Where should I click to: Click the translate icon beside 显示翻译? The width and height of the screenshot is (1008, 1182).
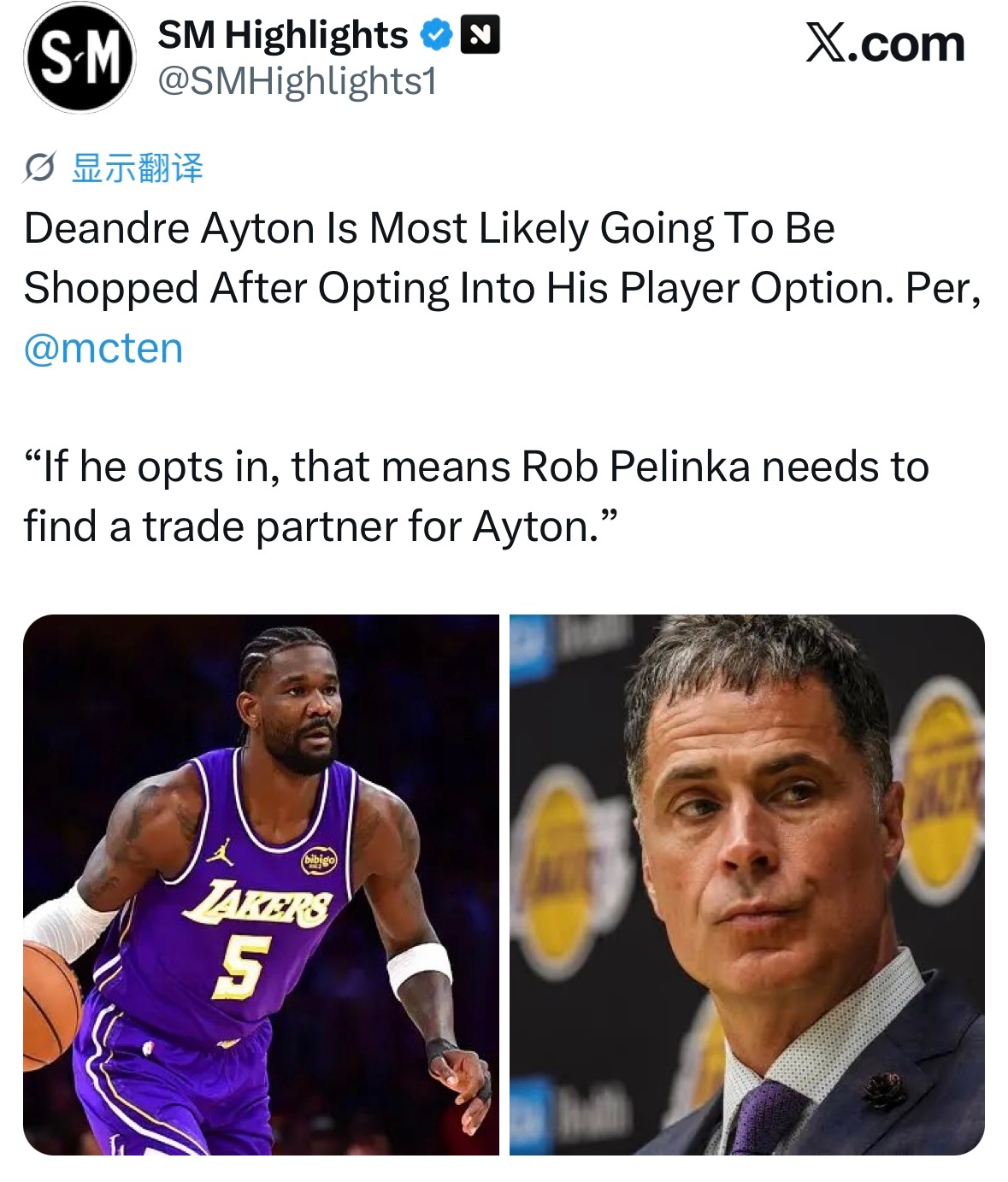[x=40, y=168]
